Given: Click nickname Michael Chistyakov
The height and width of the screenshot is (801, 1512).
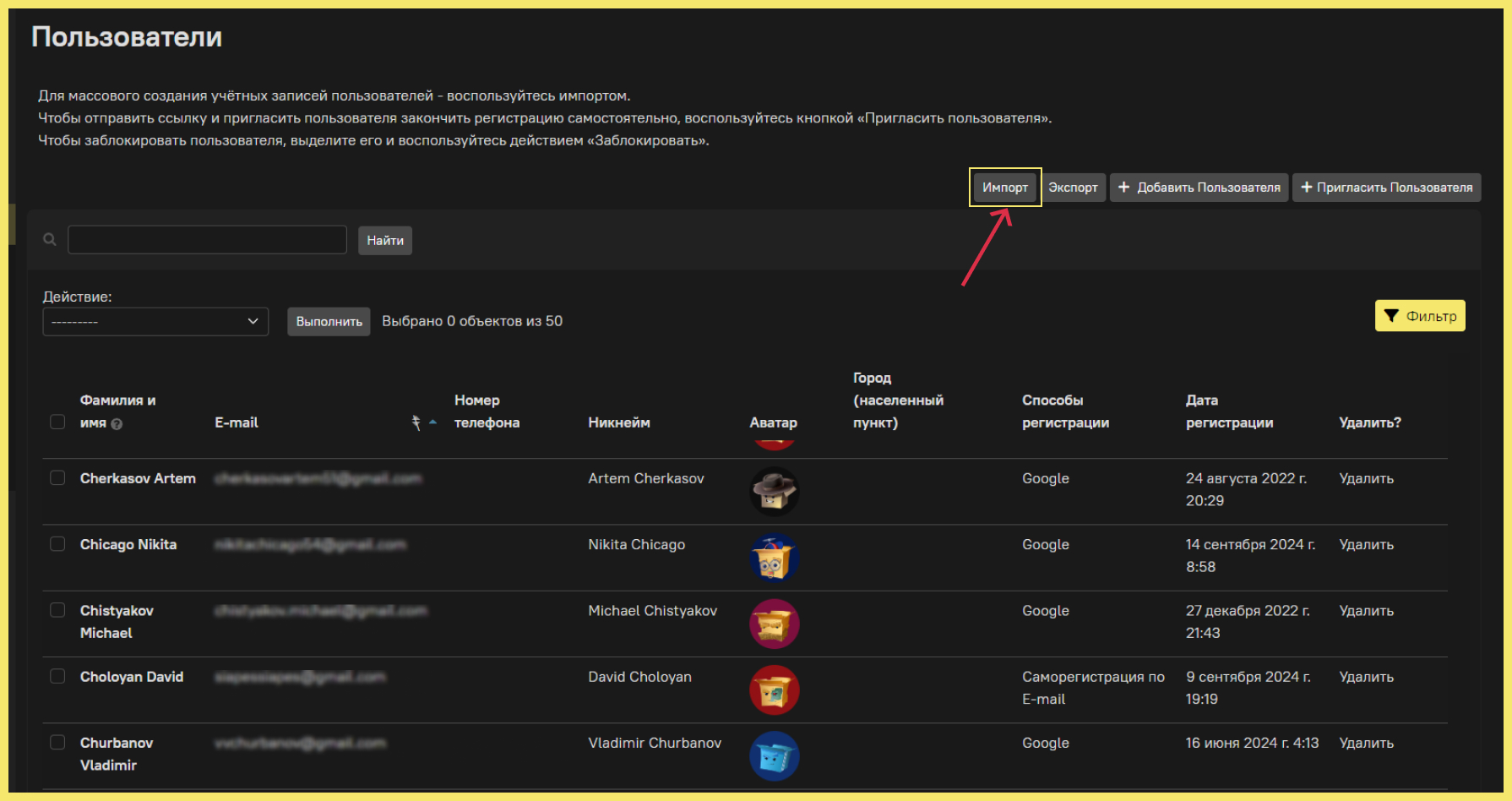Looking at the screenshot, I should [653, 610].
